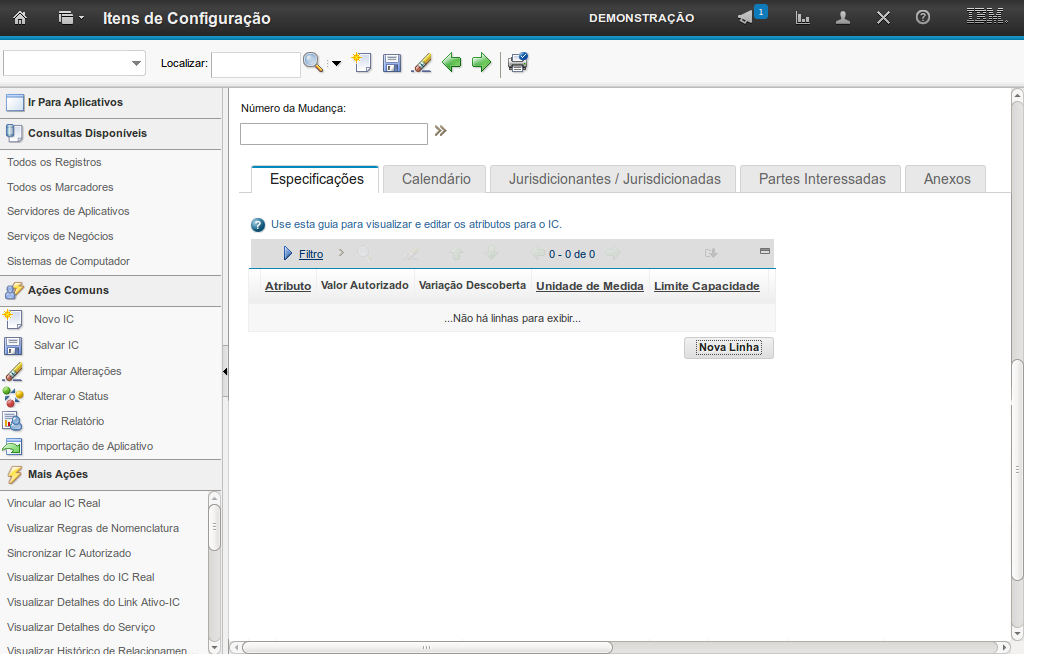Open the user profile icon
Image resolution: width=1054 pixels, height=659 pixels.
pos(843,18)
